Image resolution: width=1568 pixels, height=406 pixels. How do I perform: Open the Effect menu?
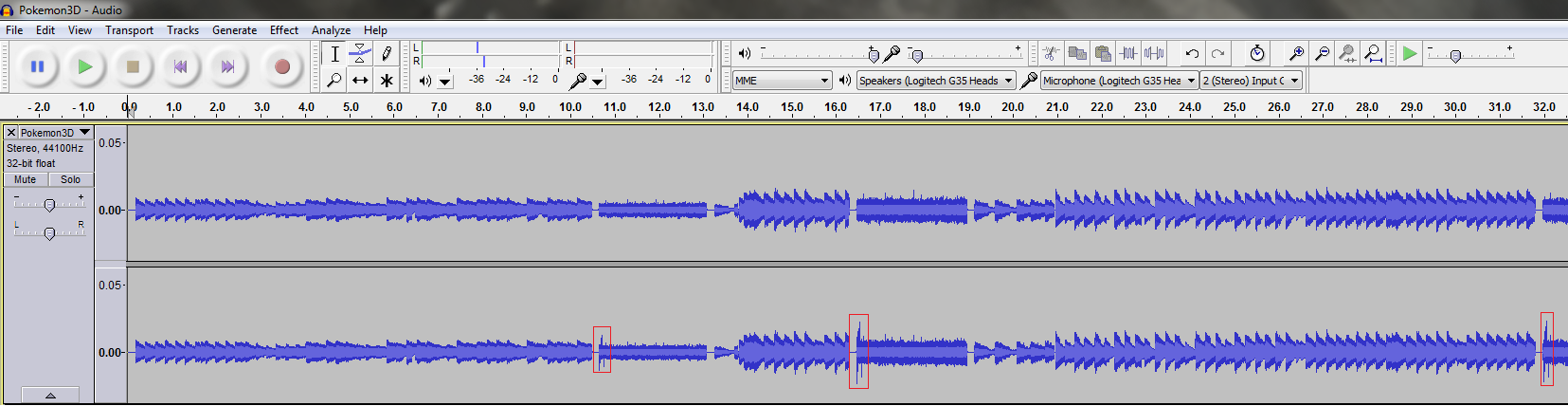283,30
